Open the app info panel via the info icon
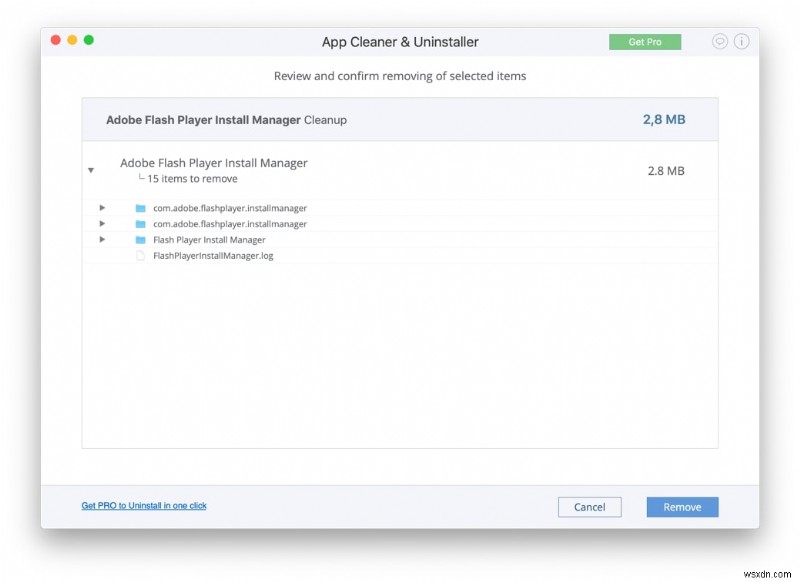Viewport: 800px width, 582px height. tap(740, 41)
